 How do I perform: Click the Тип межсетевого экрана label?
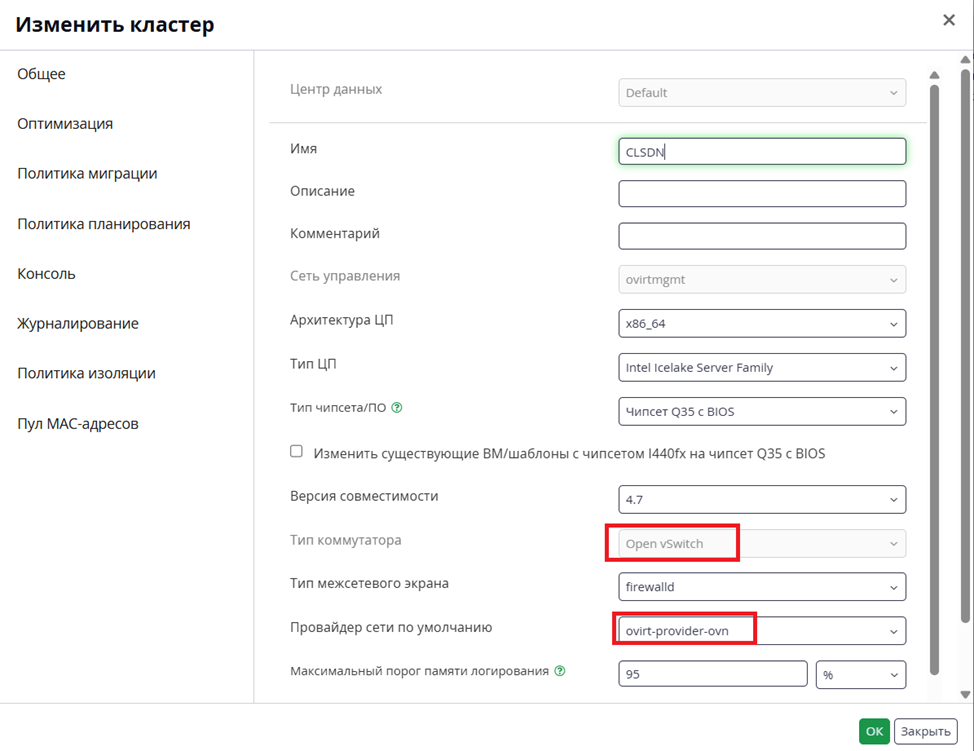[369, 583]
